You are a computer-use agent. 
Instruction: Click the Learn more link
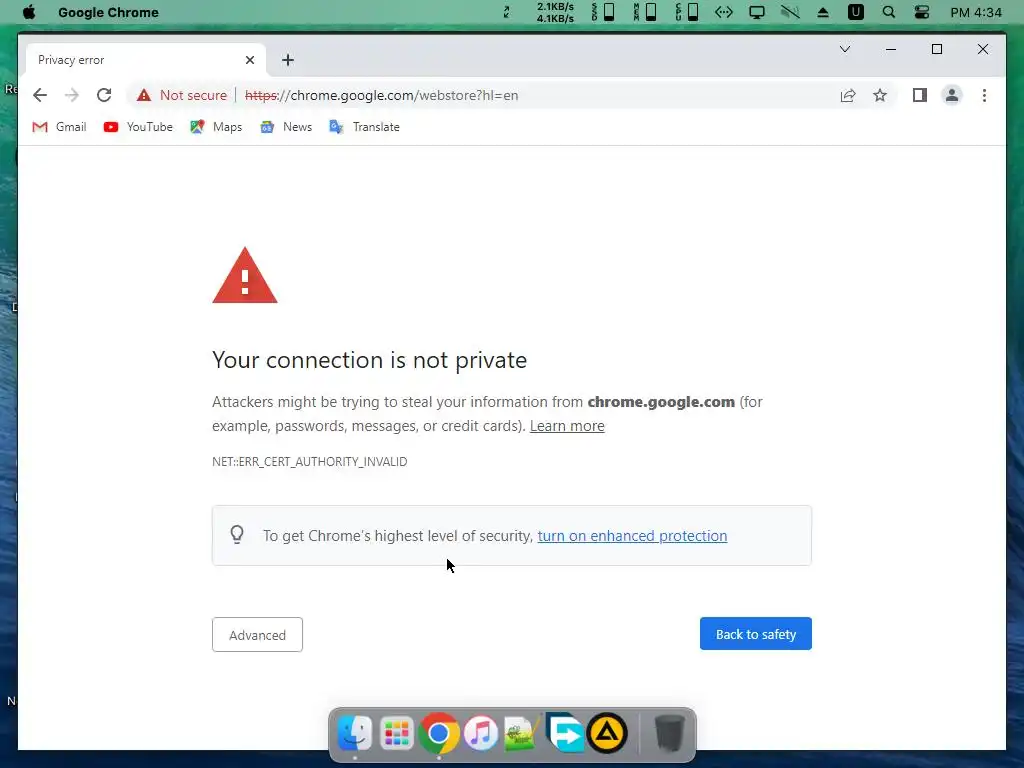pos(567,426)
